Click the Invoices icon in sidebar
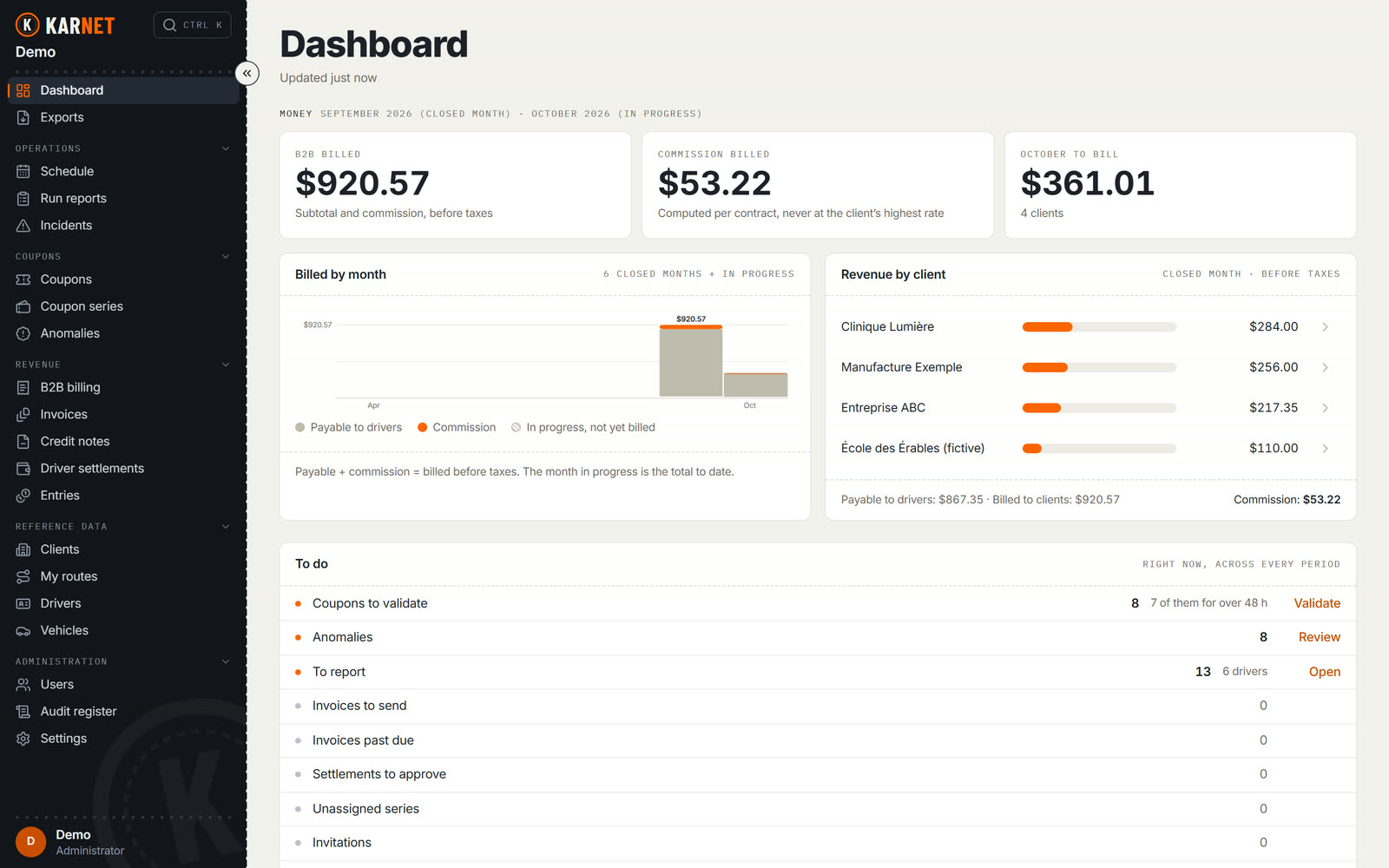Image resolution: width=1389 pixels, height=868 pixels. pyautogui.click(x=23, y=414)
